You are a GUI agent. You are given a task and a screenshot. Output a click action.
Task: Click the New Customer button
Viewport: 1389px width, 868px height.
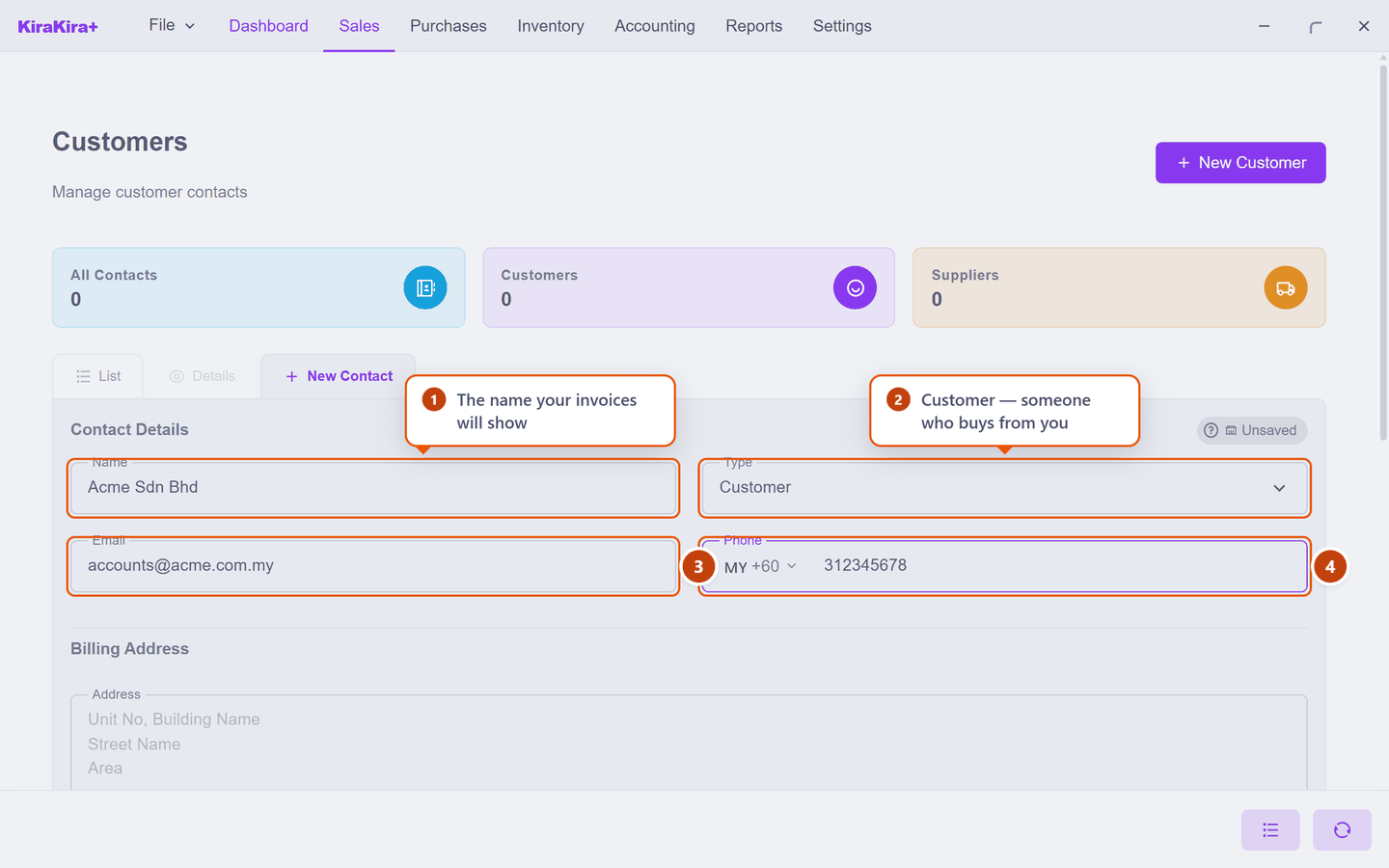click(1240, 163)
